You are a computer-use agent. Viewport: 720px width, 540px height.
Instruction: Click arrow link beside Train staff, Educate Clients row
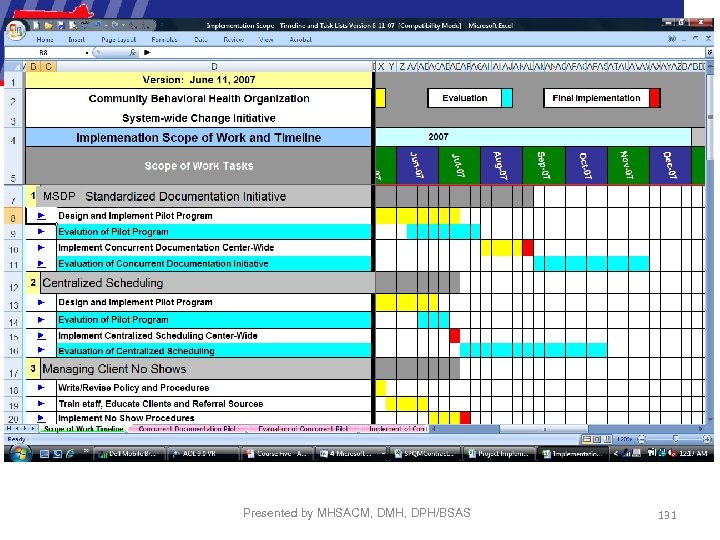point(41,404)
